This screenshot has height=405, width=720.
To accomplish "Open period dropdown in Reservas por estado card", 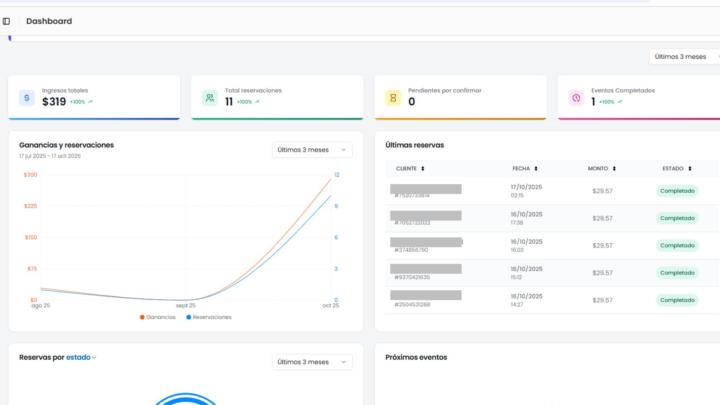I will 312,362.
